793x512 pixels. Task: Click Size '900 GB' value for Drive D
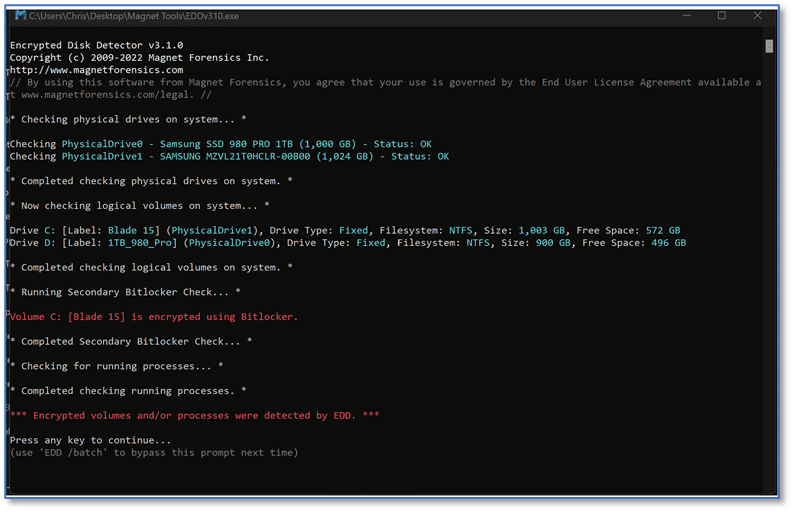[553, 243]
